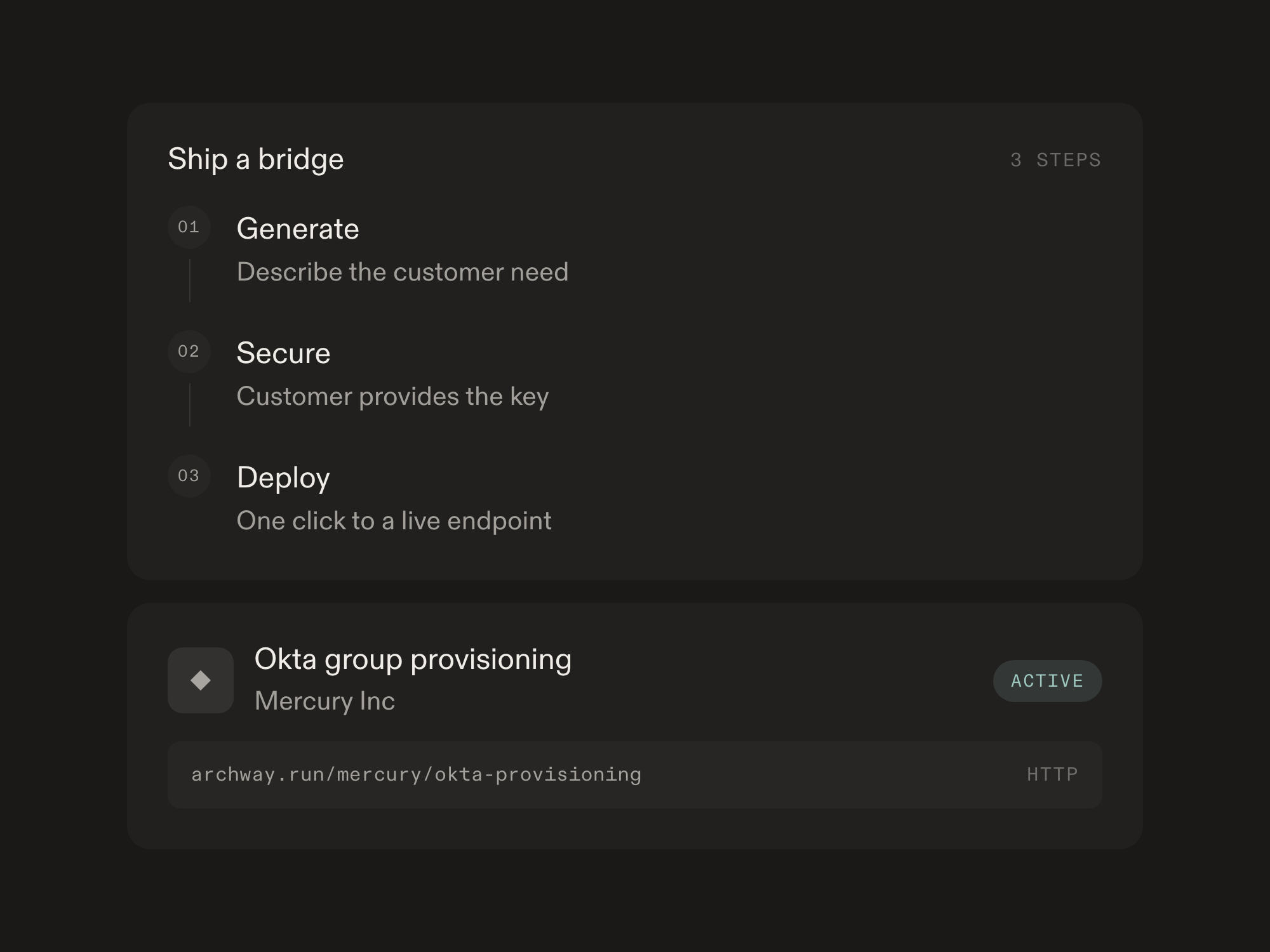Image resolution: width=1270 pixels, height=952 pixels.
Task: Click the diamond icon beside Okta group provisioning
Action: pyautogui.click(x=201, y=680)
